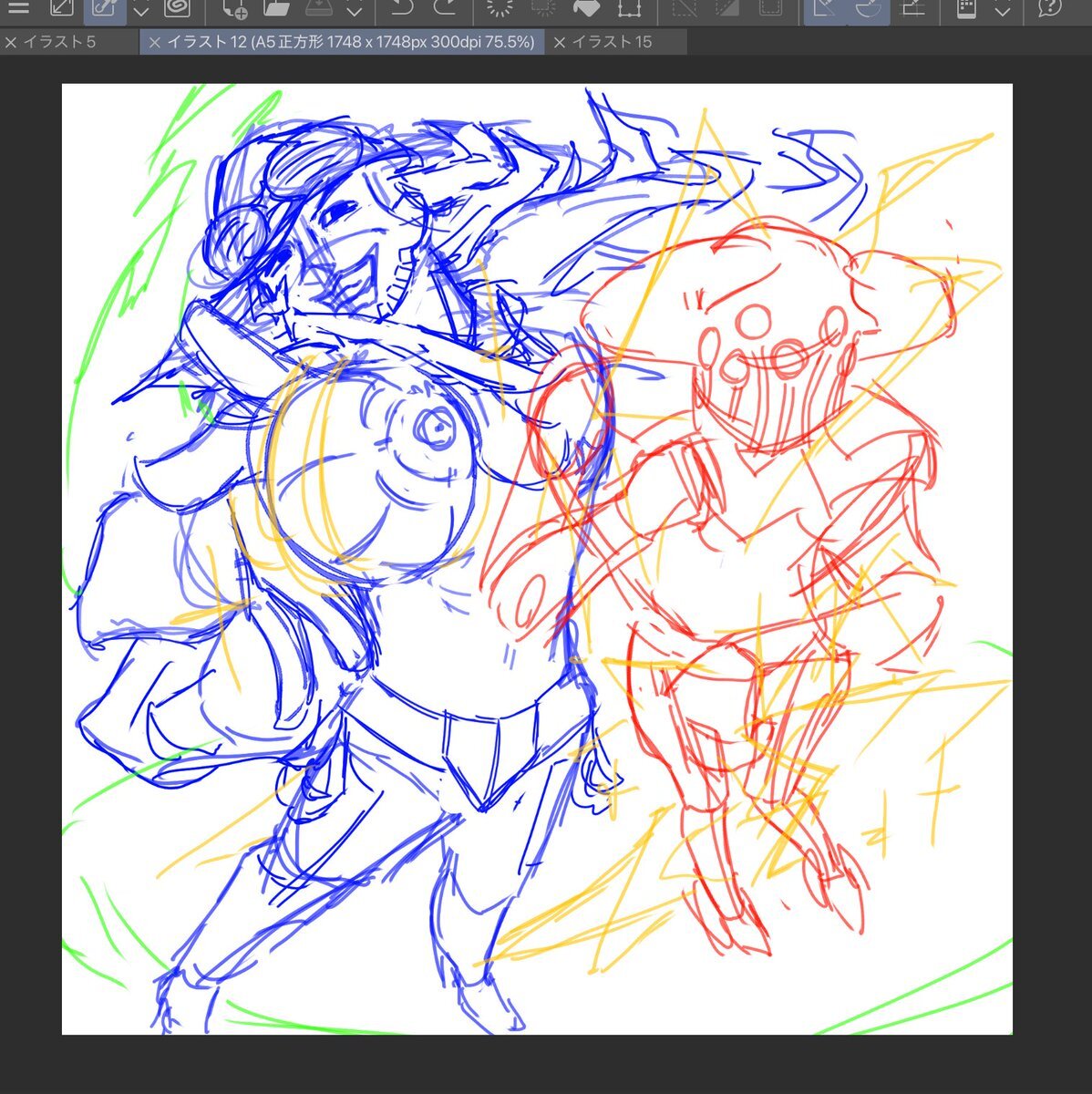Close the イラスト15 tab
Viewport: 1092px width, 1094px height.
560,42
